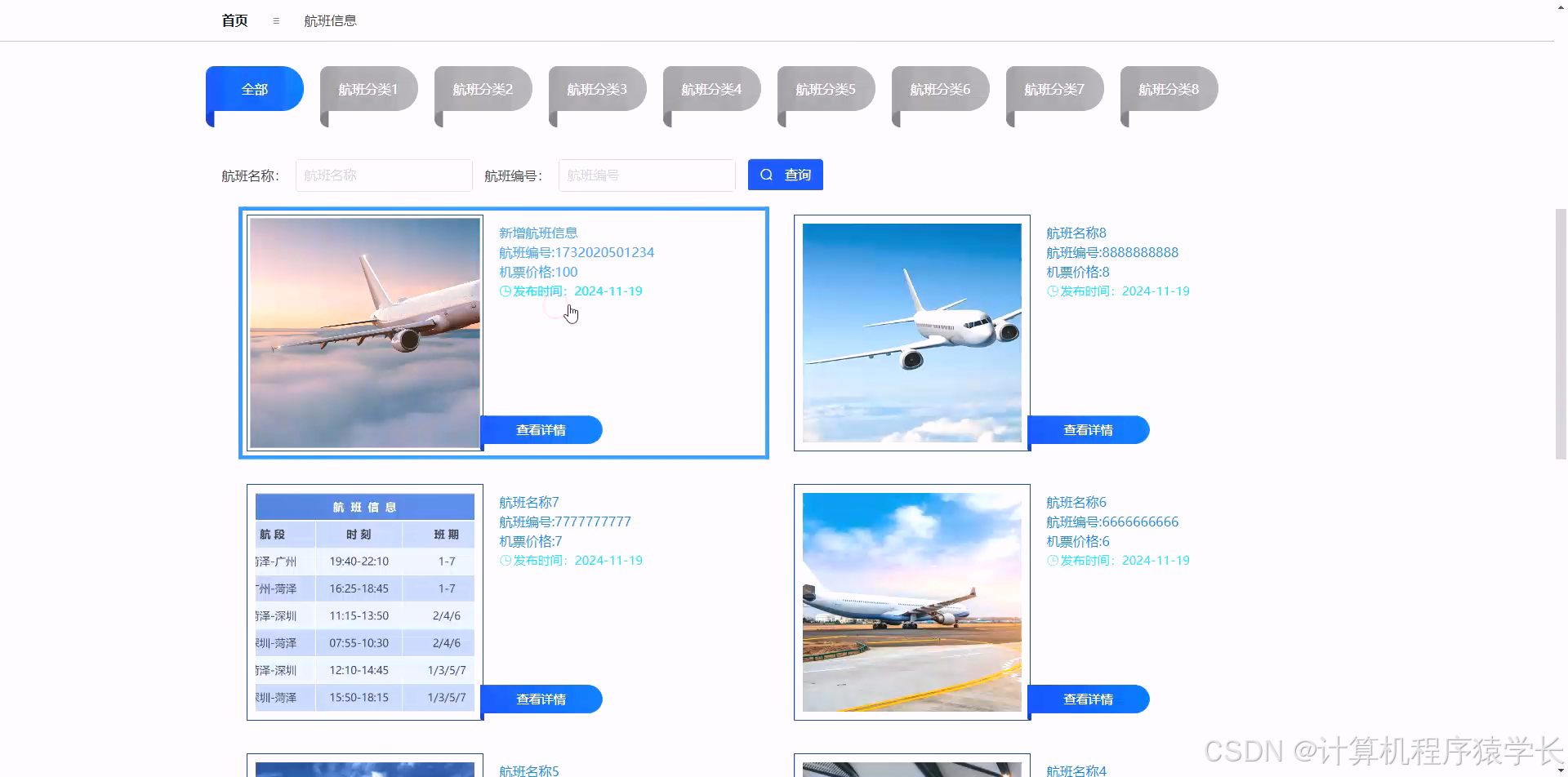
Task: Click flight number 航班编号:8888888888
Action: (1112, 253)
